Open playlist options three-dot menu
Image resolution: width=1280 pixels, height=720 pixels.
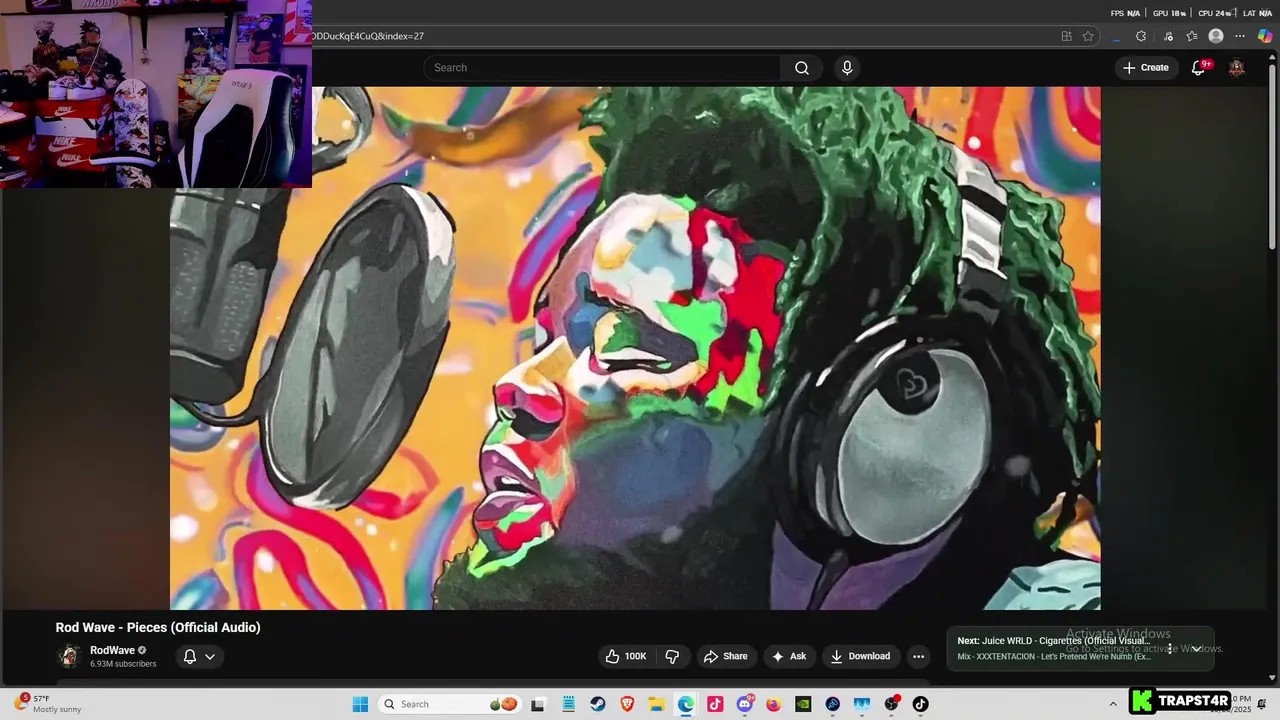pyautogui.click(x=1170, y=649)
